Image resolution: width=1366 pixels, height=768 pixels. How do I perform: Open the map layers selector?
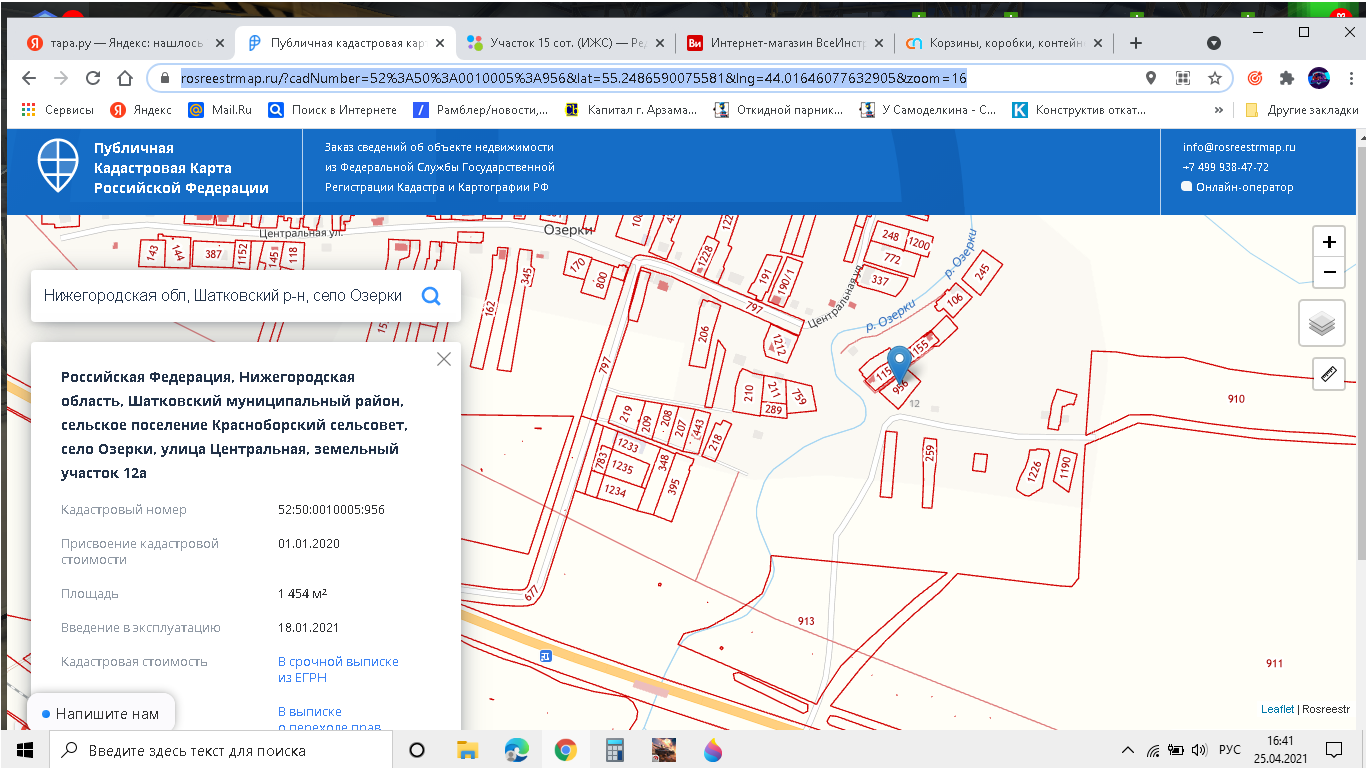click(1322, 323)
